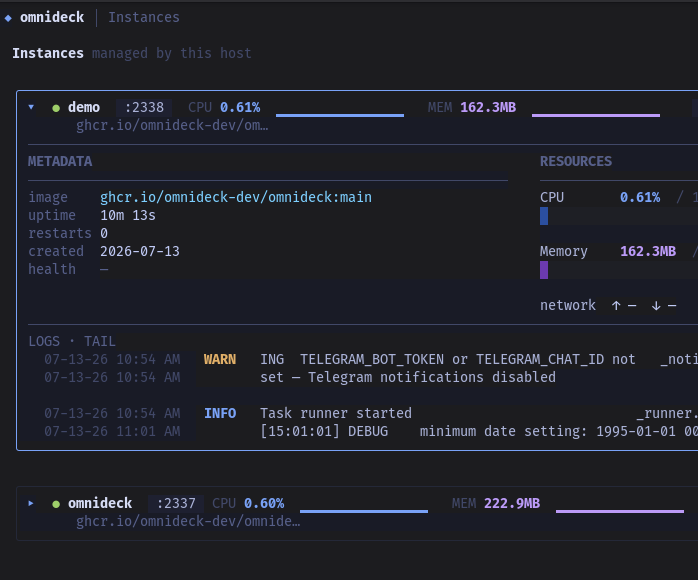Image resolution: width=698 pixels, height=580 pixels.
Task: Click demo header memory usage bar
Action: pyautogui.click(x=596, y=115)
